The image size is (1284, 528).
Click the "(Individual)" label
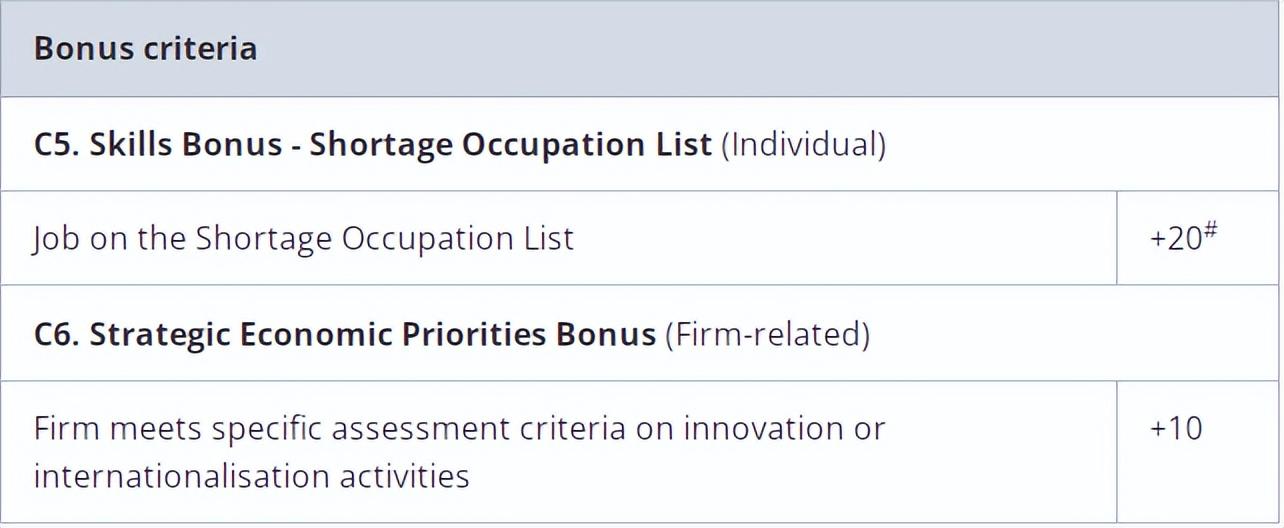[x=803, y=145]
